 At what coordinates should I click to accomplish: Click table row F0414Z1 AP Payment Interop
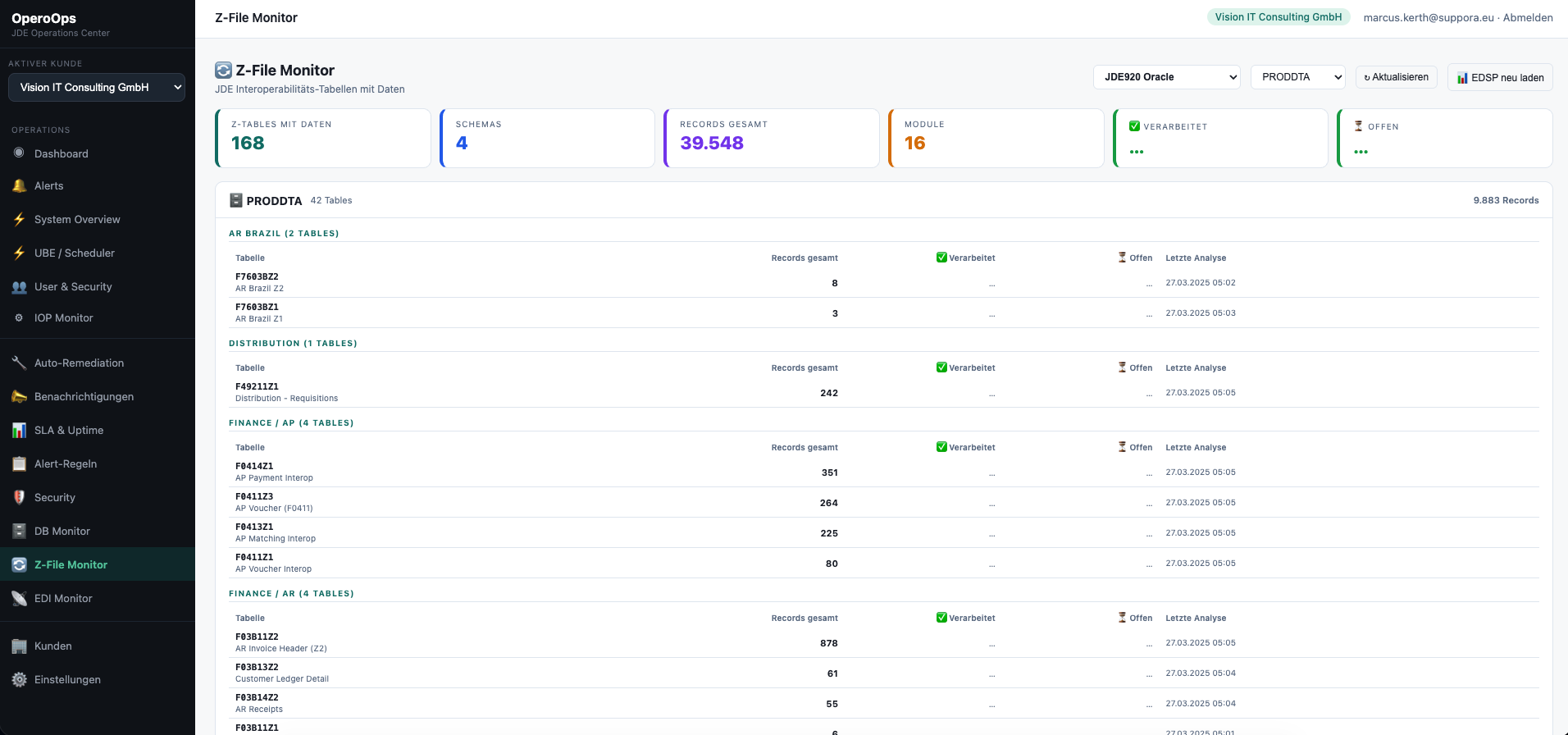coord(884,472)
